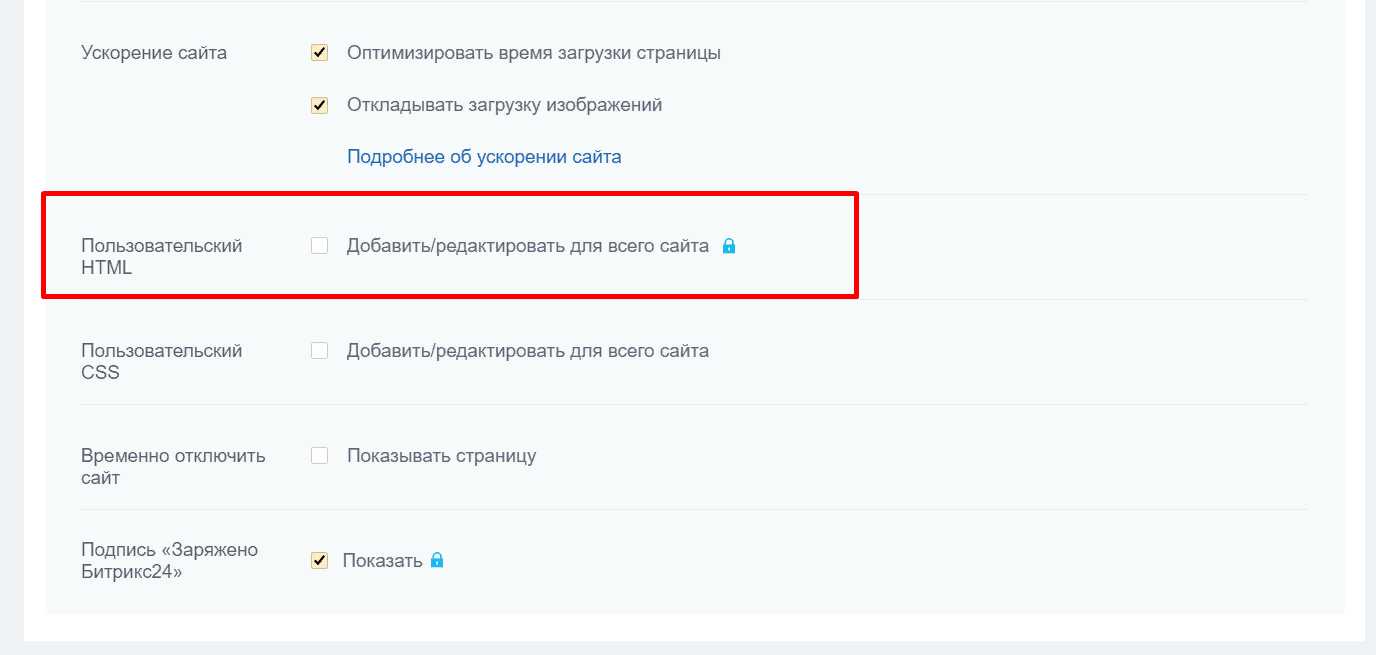
Task: Click the «Показывать страницу» label text
Action: pyautogui.click(x=441, y=456)
